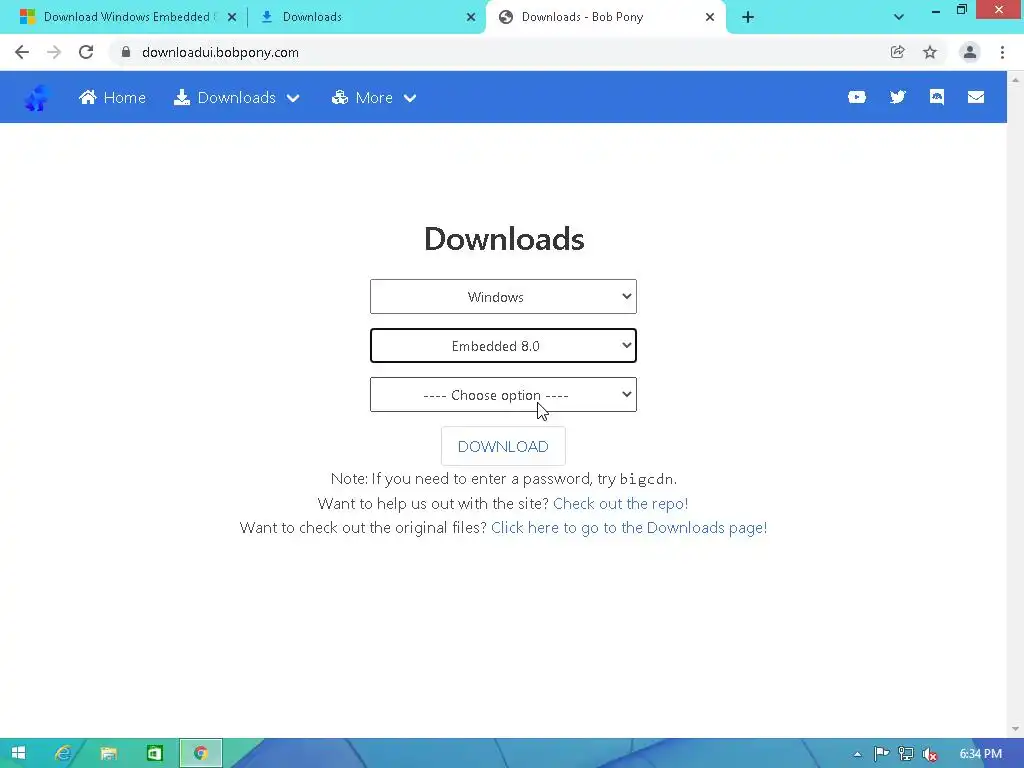This screenshot has height=768, width=1024.
Task: Click the page scrollbar up arrow
Action: click(x=1016, y=79)
